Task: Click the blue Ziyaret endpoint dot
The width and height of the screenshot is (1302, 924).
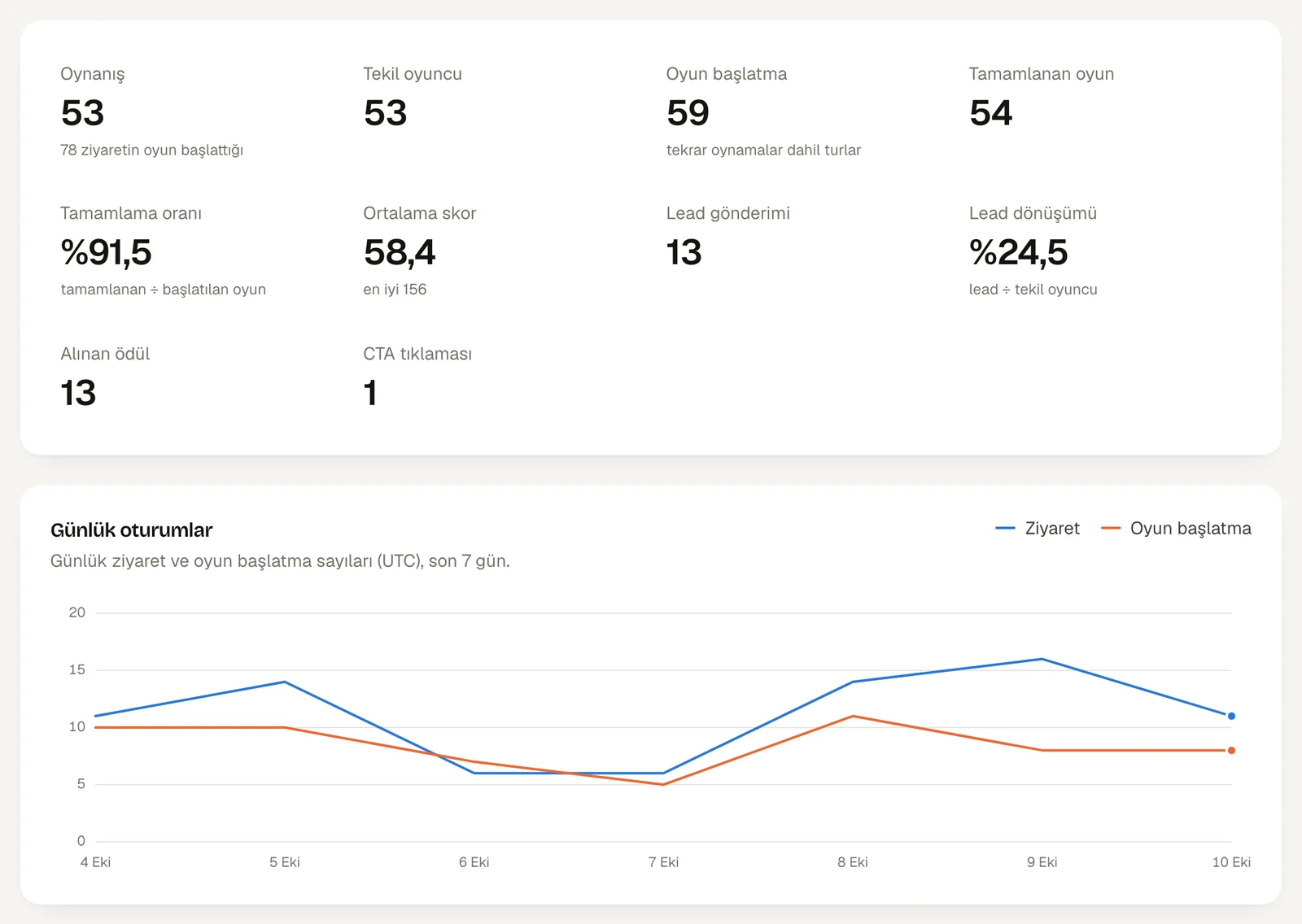Action: (1231, 716)
